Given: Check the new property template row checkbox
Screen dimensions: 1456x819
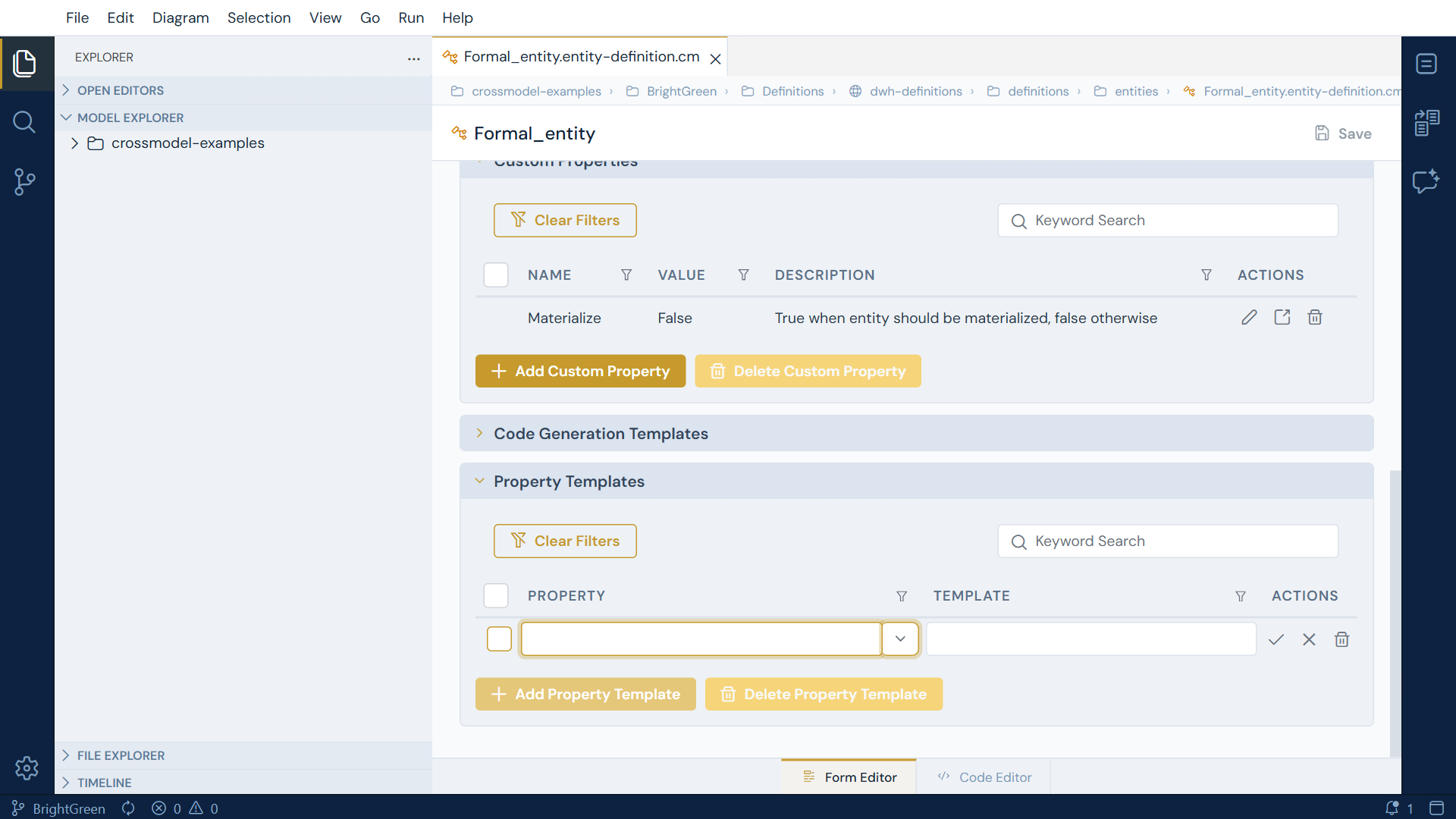Looking at the screenshot, I should coord(499,639).
